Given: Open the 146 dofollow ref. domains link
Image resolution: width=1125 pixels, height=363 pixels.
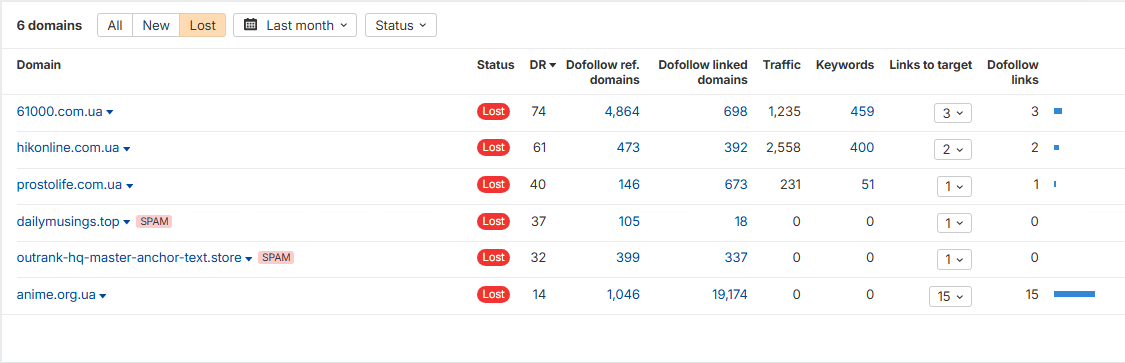Looking at the screenshot, I should coord(629,184).
